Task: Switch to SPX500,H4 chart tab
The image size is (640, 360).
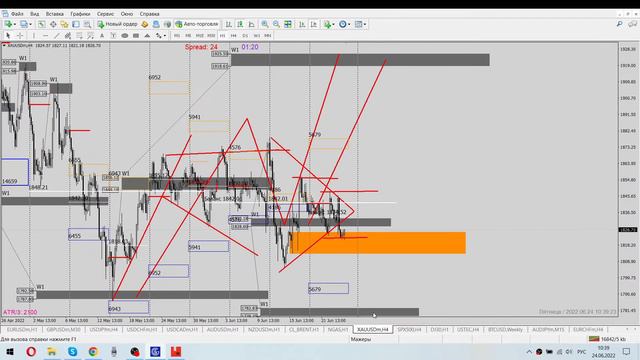Action: (x=409, y=329)
